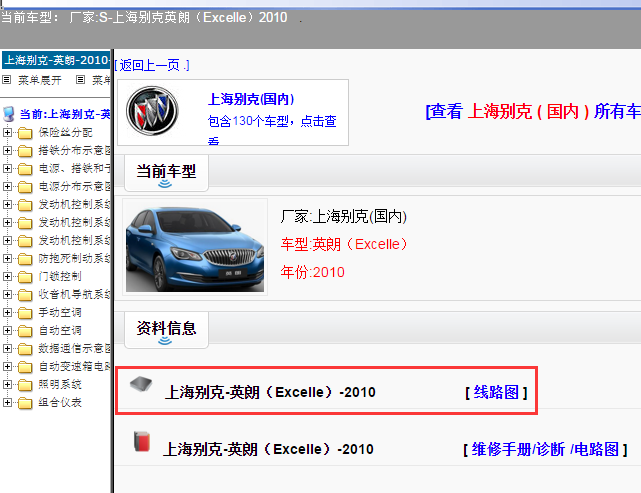Click the 电源分布示意图 folder icon
The width and height of the screenshot is (641, 493).
[25, 187]
